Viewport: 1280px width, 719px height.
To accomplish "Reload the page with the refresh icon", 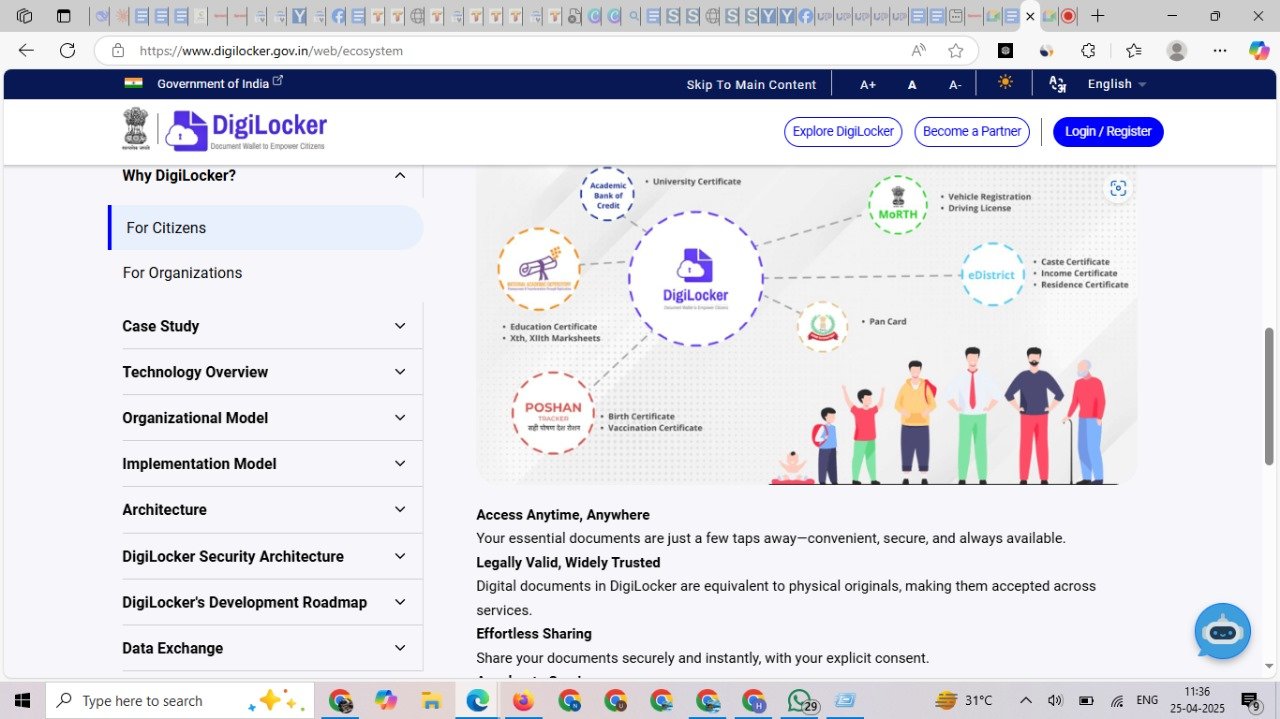I will pyautogui.click(x=67, y=50).
